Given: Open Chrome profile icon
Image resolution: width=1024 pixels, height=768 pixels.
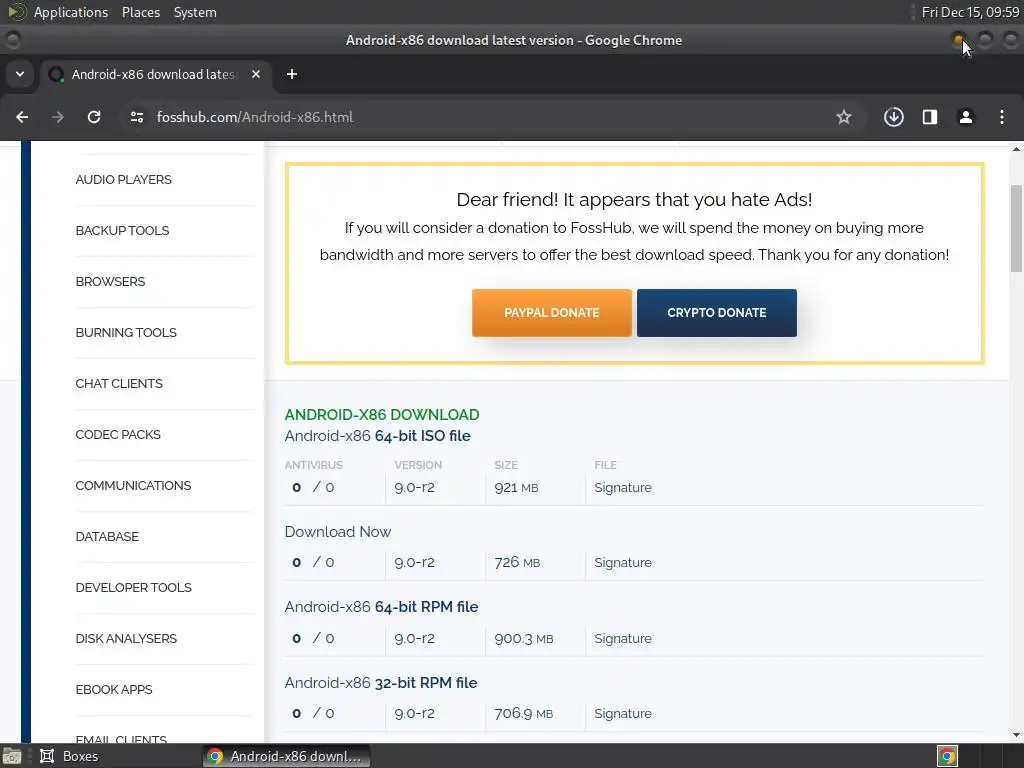Looking at the screenshot, I should 966,117.
